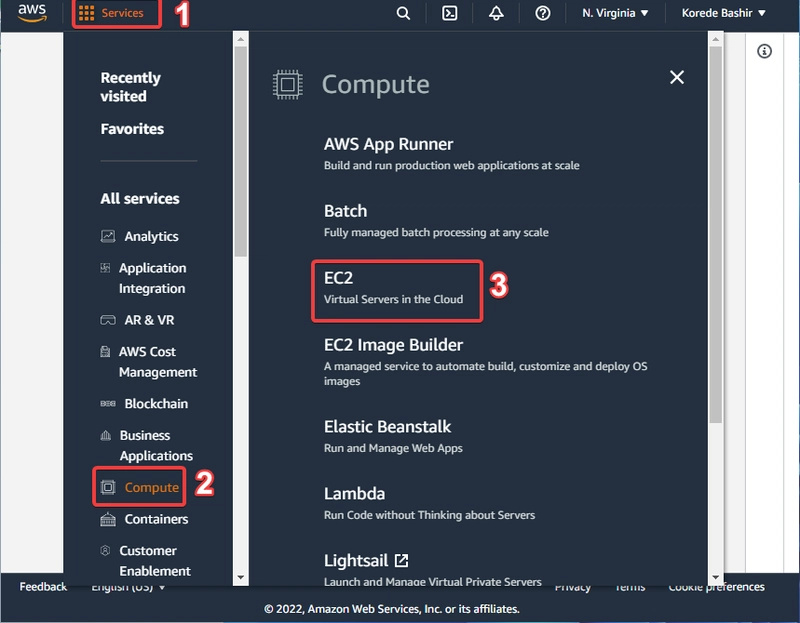Open the Cookie preferences link
The width and height of the screenshot is (800, 623).
click(716, 587)
